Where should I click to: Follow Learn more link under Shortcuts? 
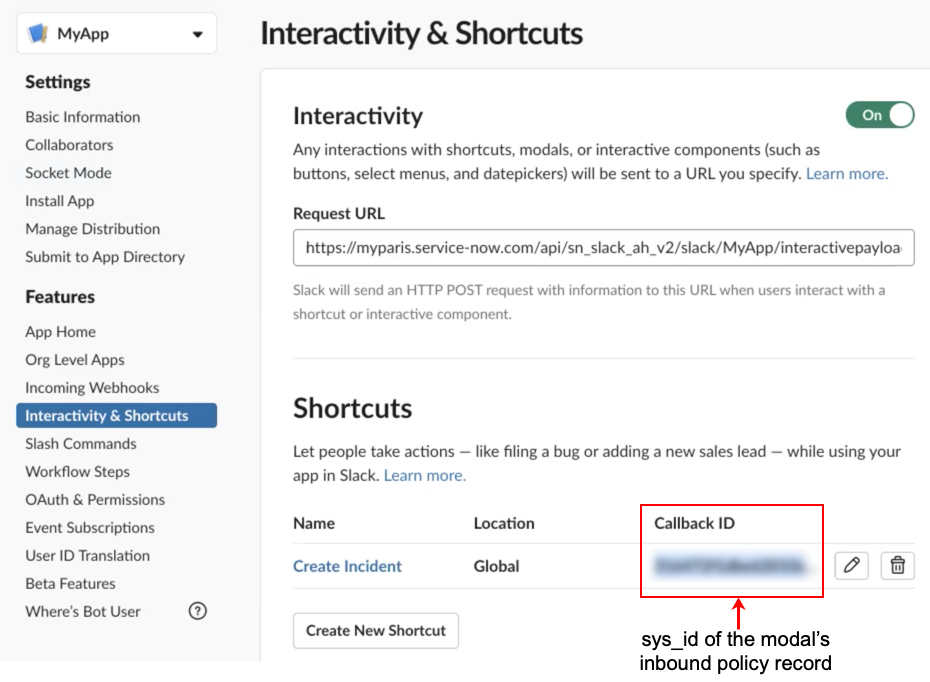pyautogui.click(x=425, y=476)
